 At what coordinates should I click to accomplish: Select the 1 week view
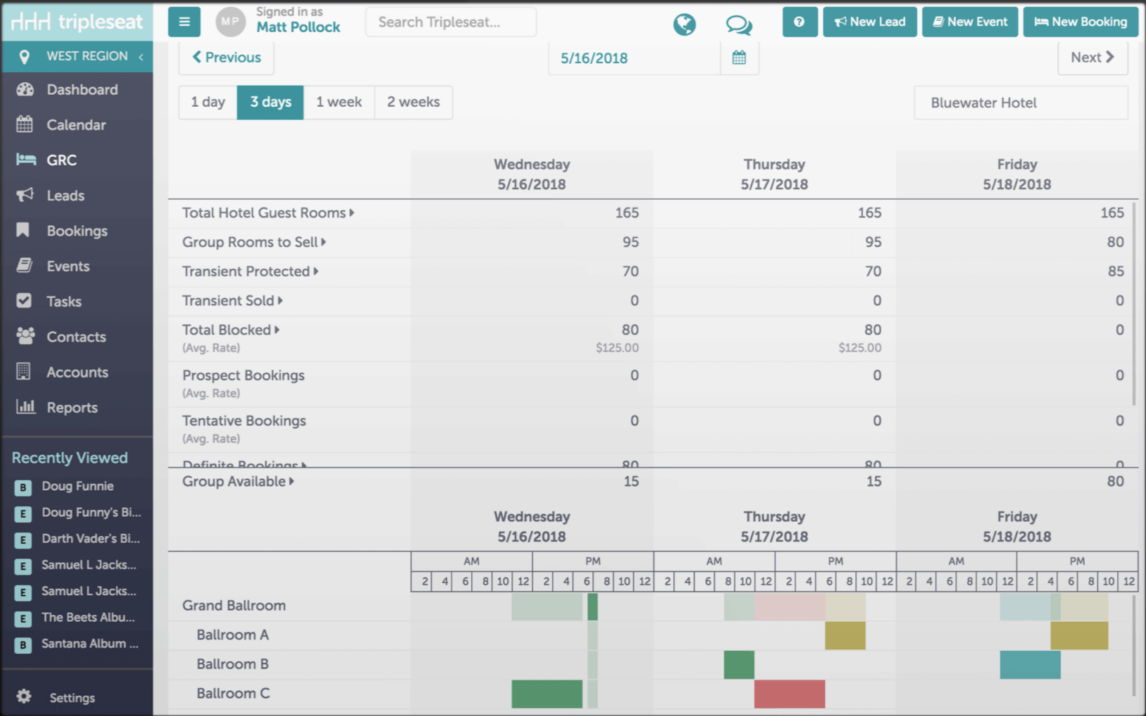pos(338,102)
